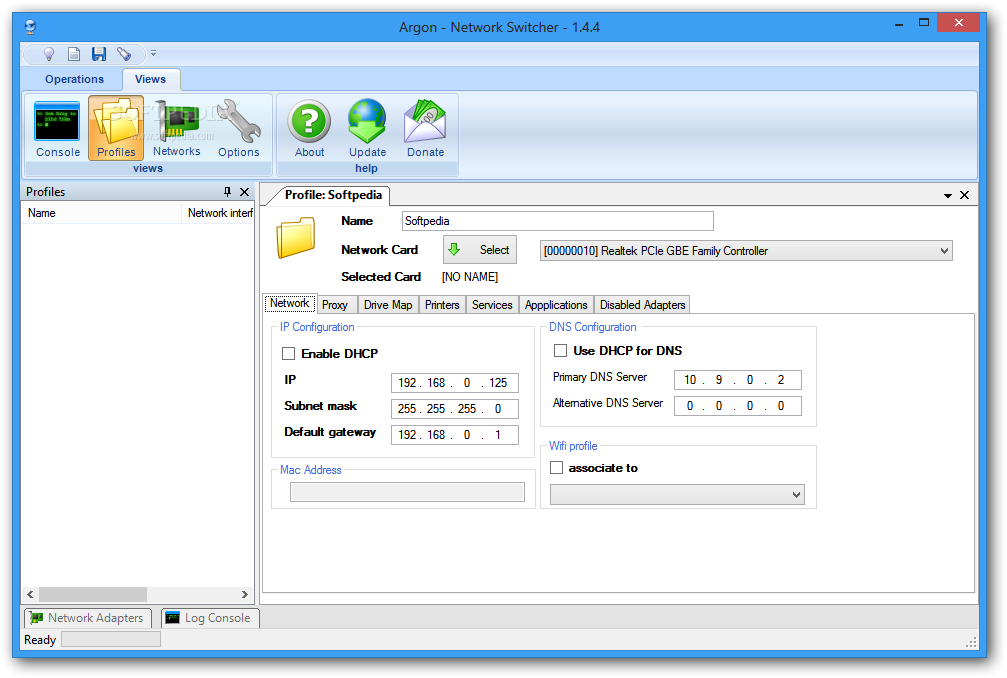
Task: Click the Name column header in Profiles
Action: [101, 213]
